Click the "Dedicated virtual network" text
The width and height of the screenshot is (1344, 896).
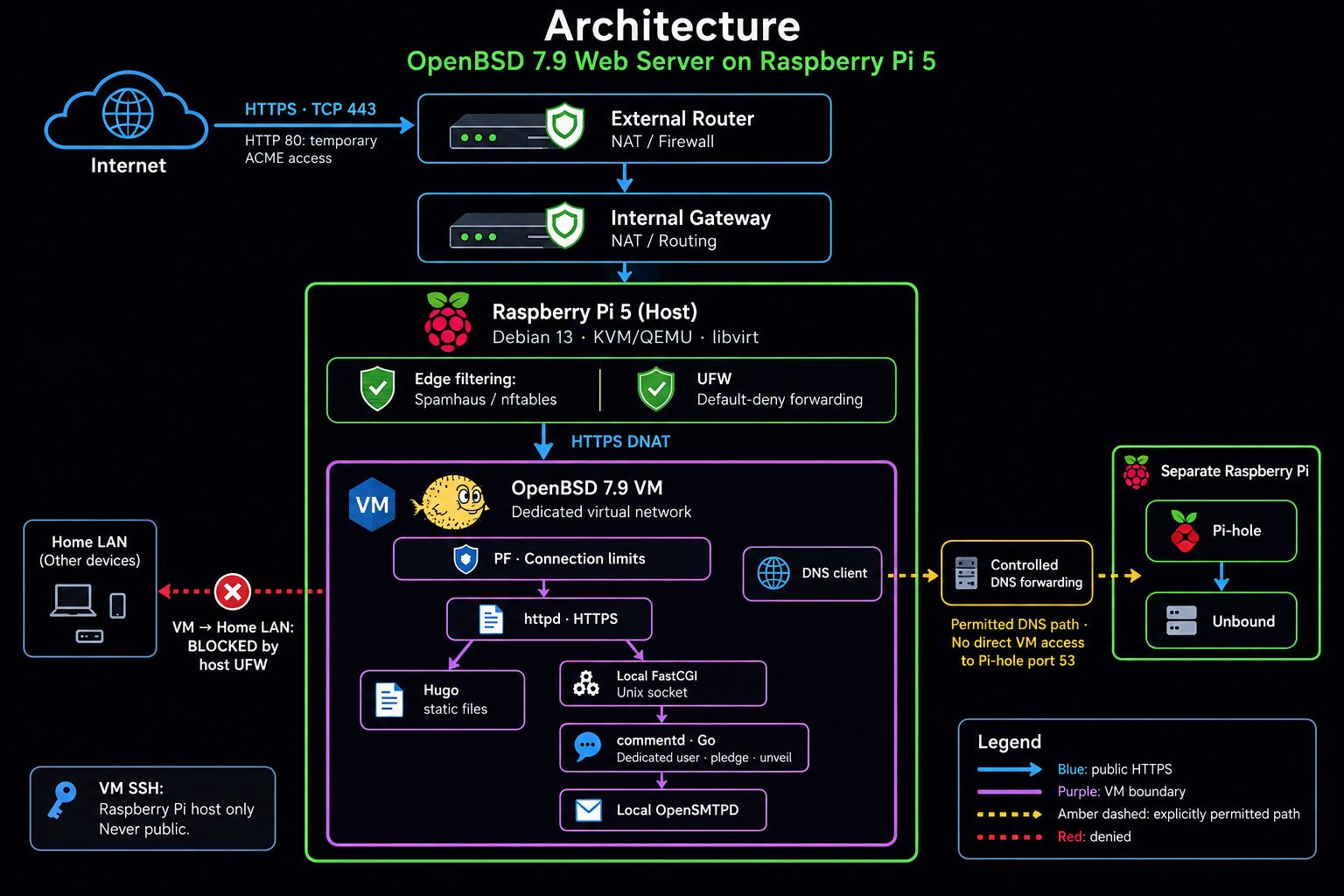tap(601, 512)
